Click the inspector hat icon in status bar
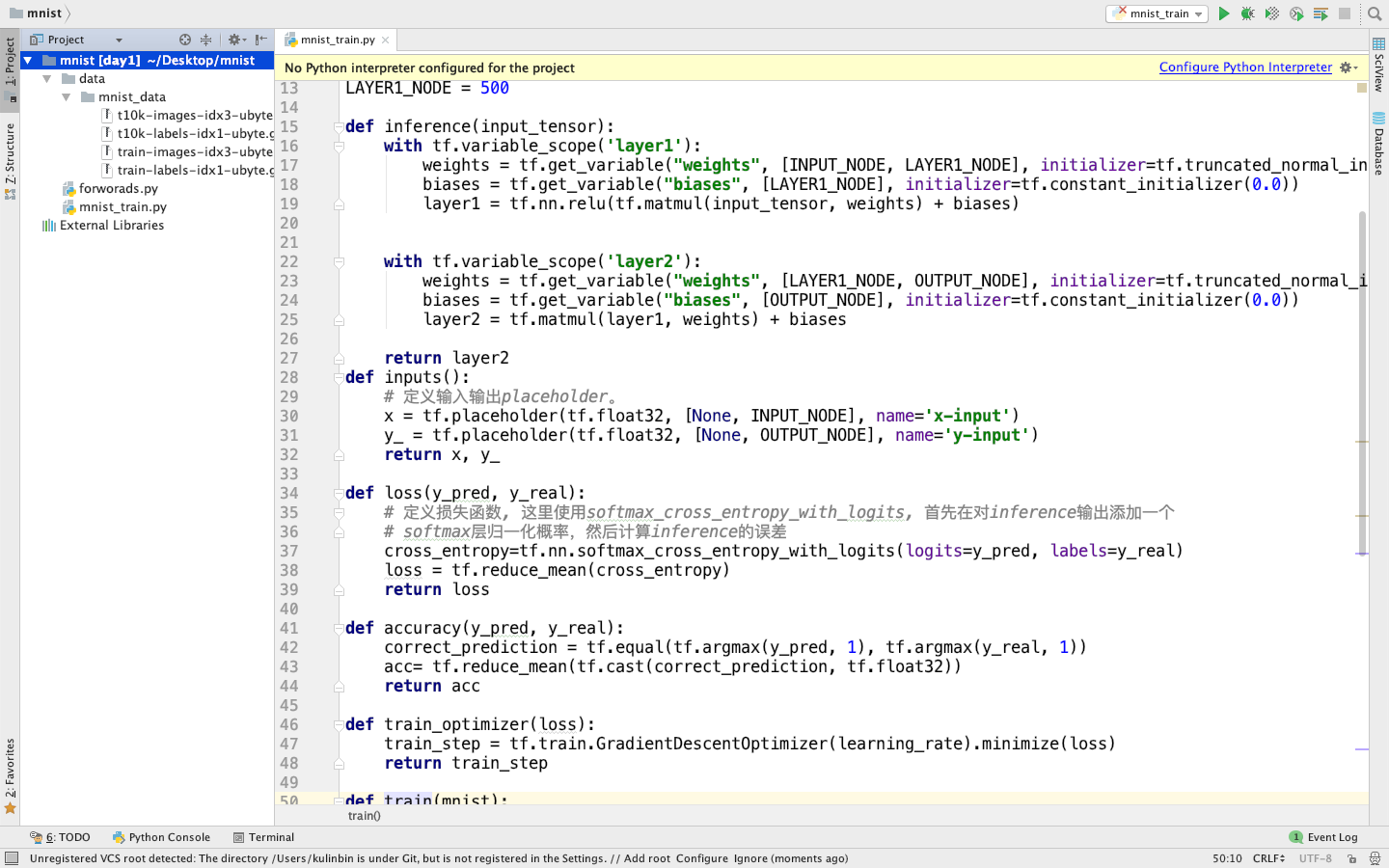 (1375, 858)
